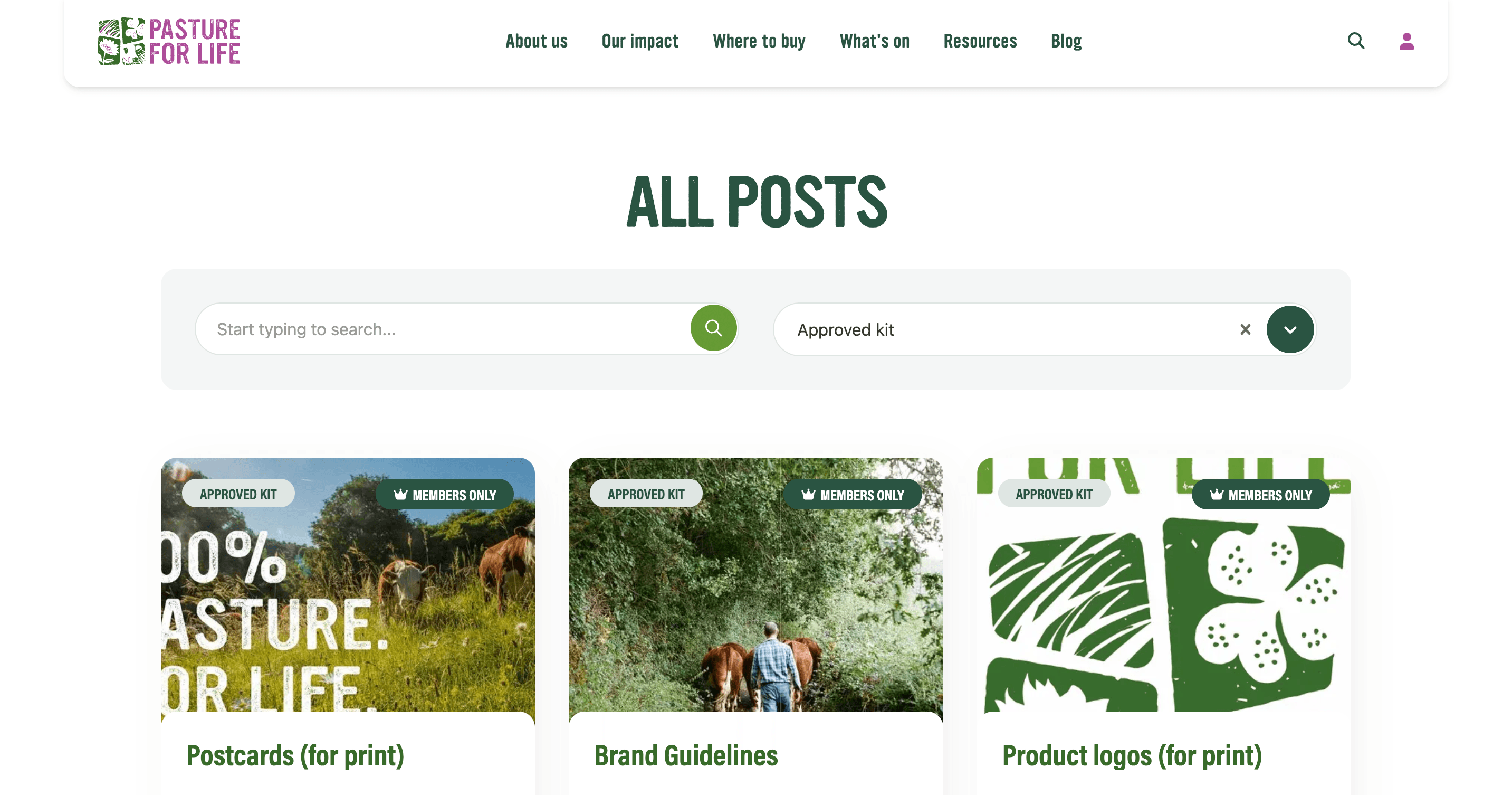
Task: Expand the category filter dropdown arrow
Action: point(1290,329)
